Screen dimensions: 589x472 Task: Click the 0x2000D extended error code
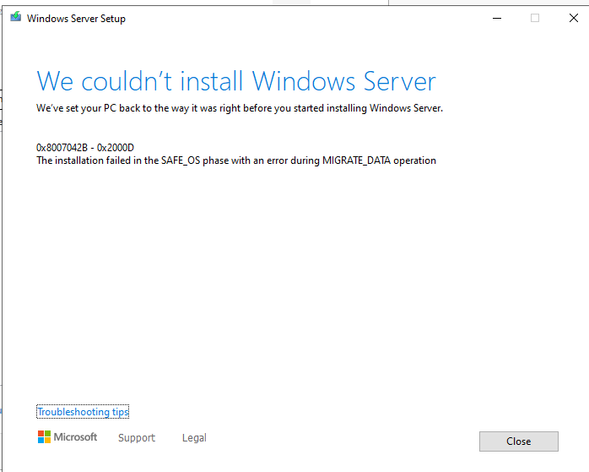point(115,148)
